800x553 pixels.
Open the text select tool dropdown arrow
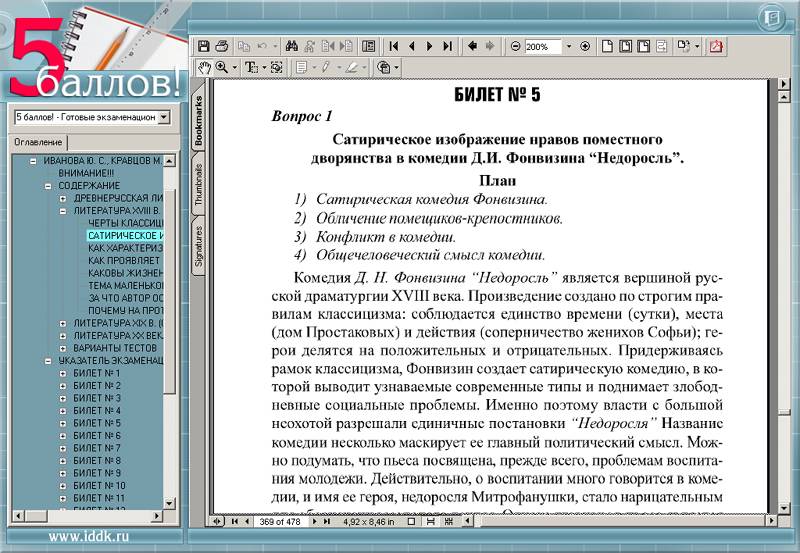[x=264, y=68]
